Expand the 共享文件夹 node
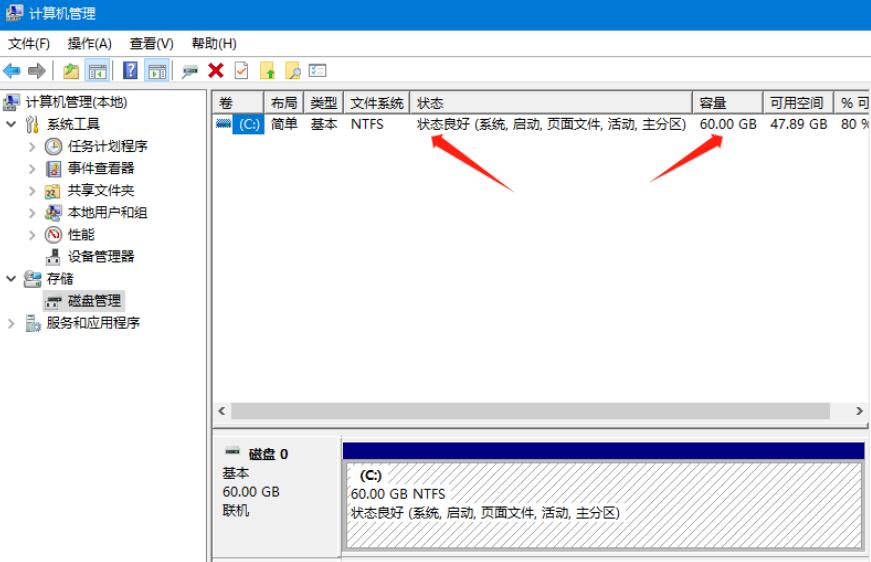The width and height of the screenshot is (871, 562). (x=32, y=190)
